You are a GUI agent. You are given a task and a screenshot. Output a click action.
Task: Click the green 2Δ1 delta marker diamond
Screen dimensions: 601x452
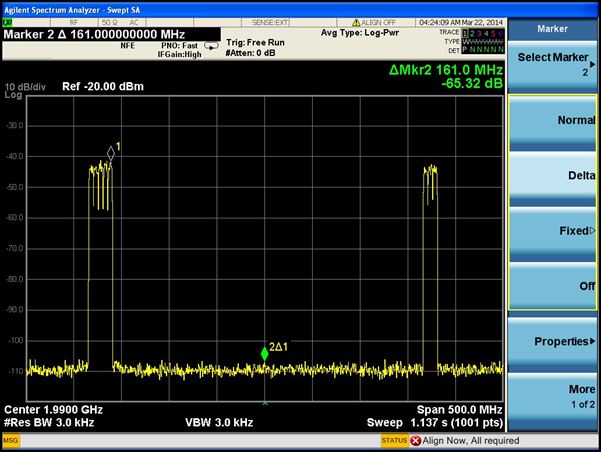[264, 353]
